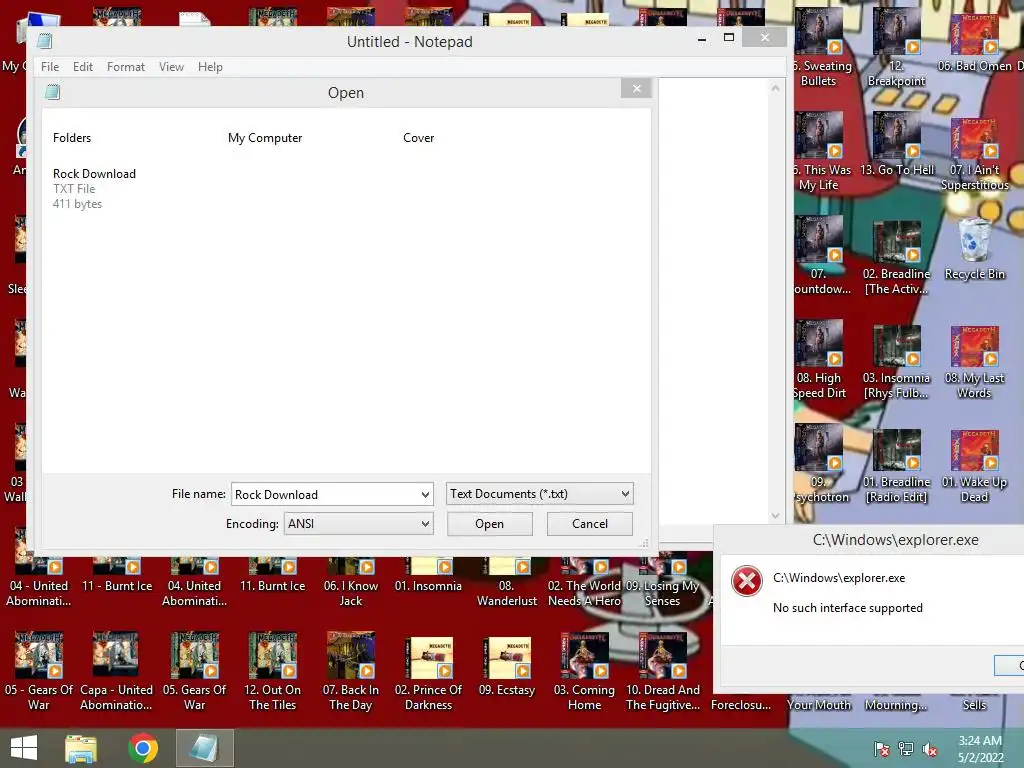Click the 04. United Abominati... label
Screen dimensions: 1024x768
pyautogui.click(x=195, y=594)
